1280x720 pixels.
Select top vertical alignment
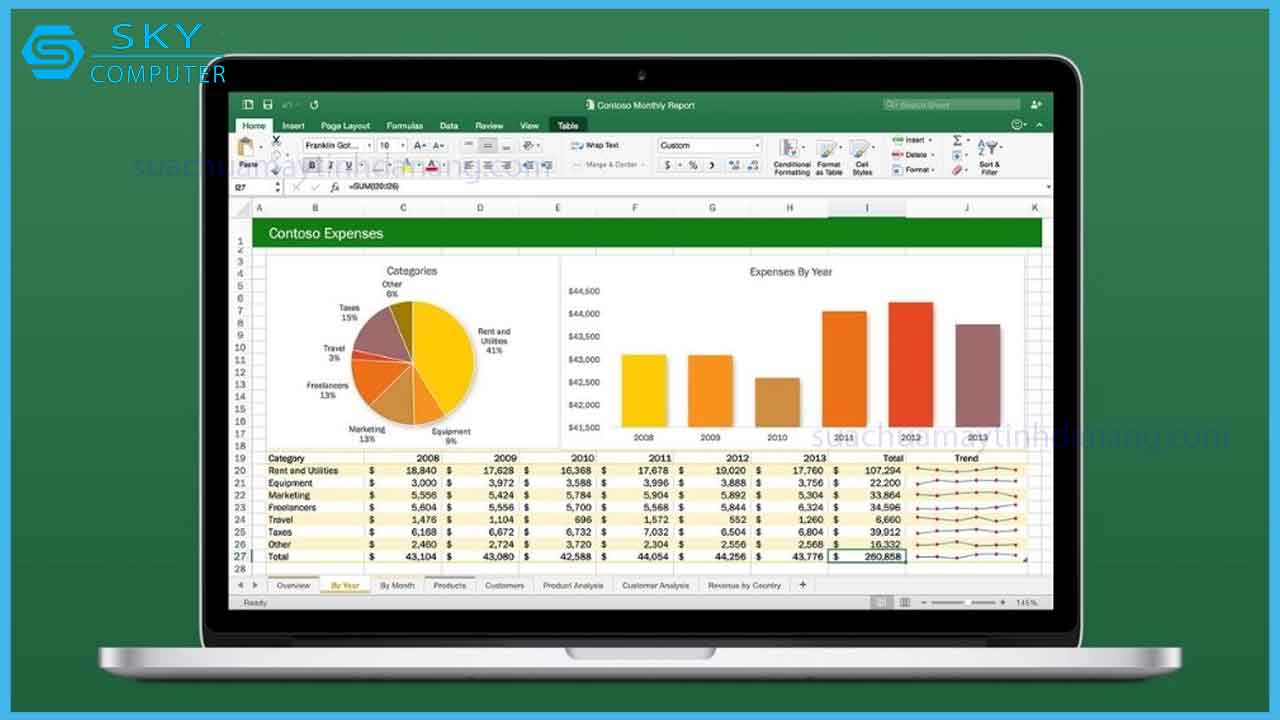point(469,145)
